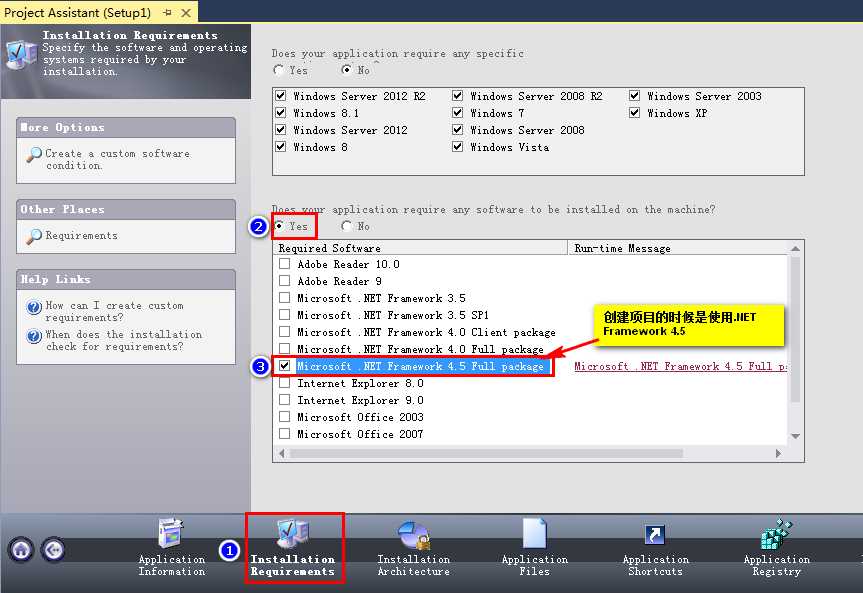Uncheck Windows Vista checkbox

pos(457,146)
